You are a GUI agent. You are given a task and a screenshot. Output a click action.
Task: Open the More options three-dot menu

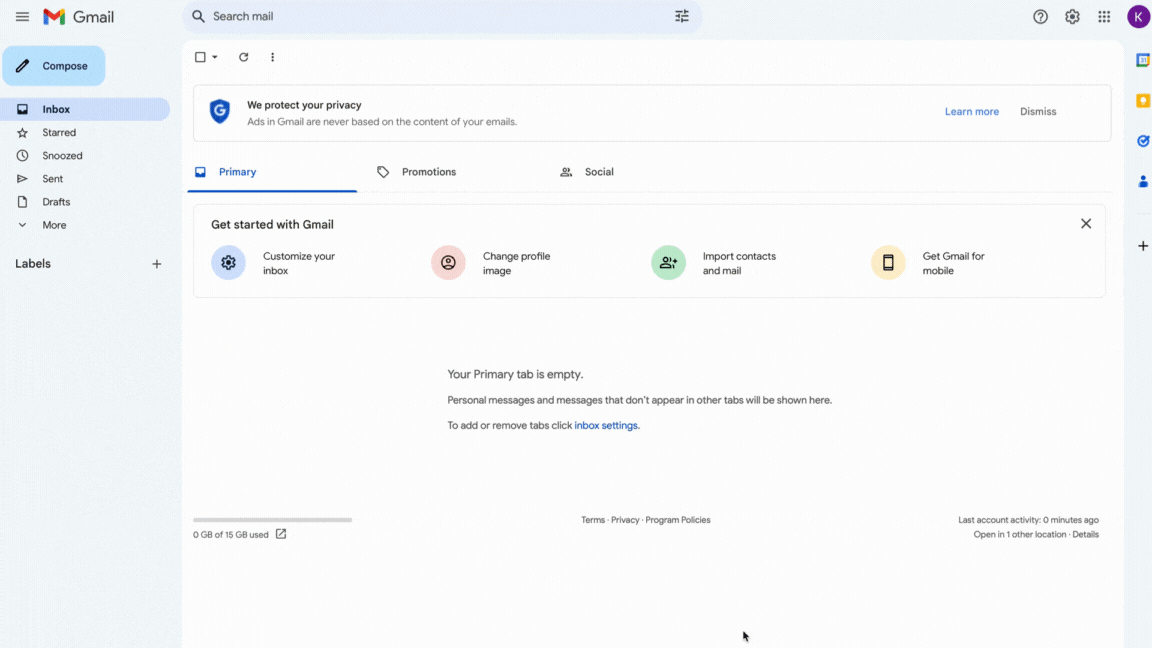(x=273, y=57)
